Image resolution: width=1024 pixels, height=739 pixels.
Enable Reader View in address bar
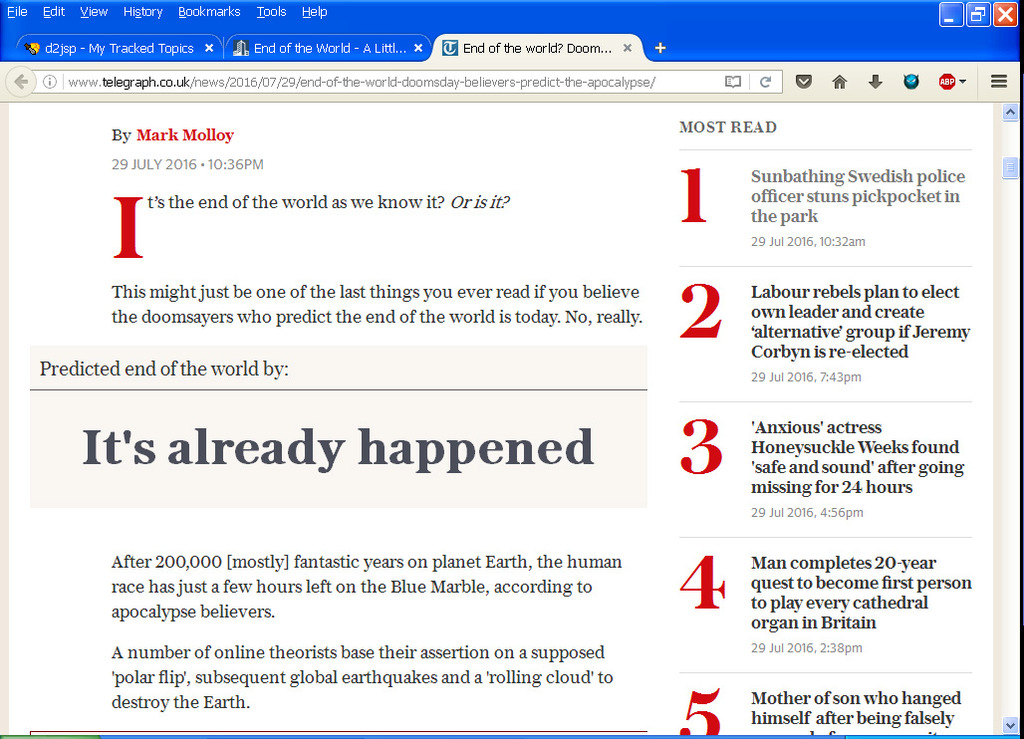(x=733, y=82)
